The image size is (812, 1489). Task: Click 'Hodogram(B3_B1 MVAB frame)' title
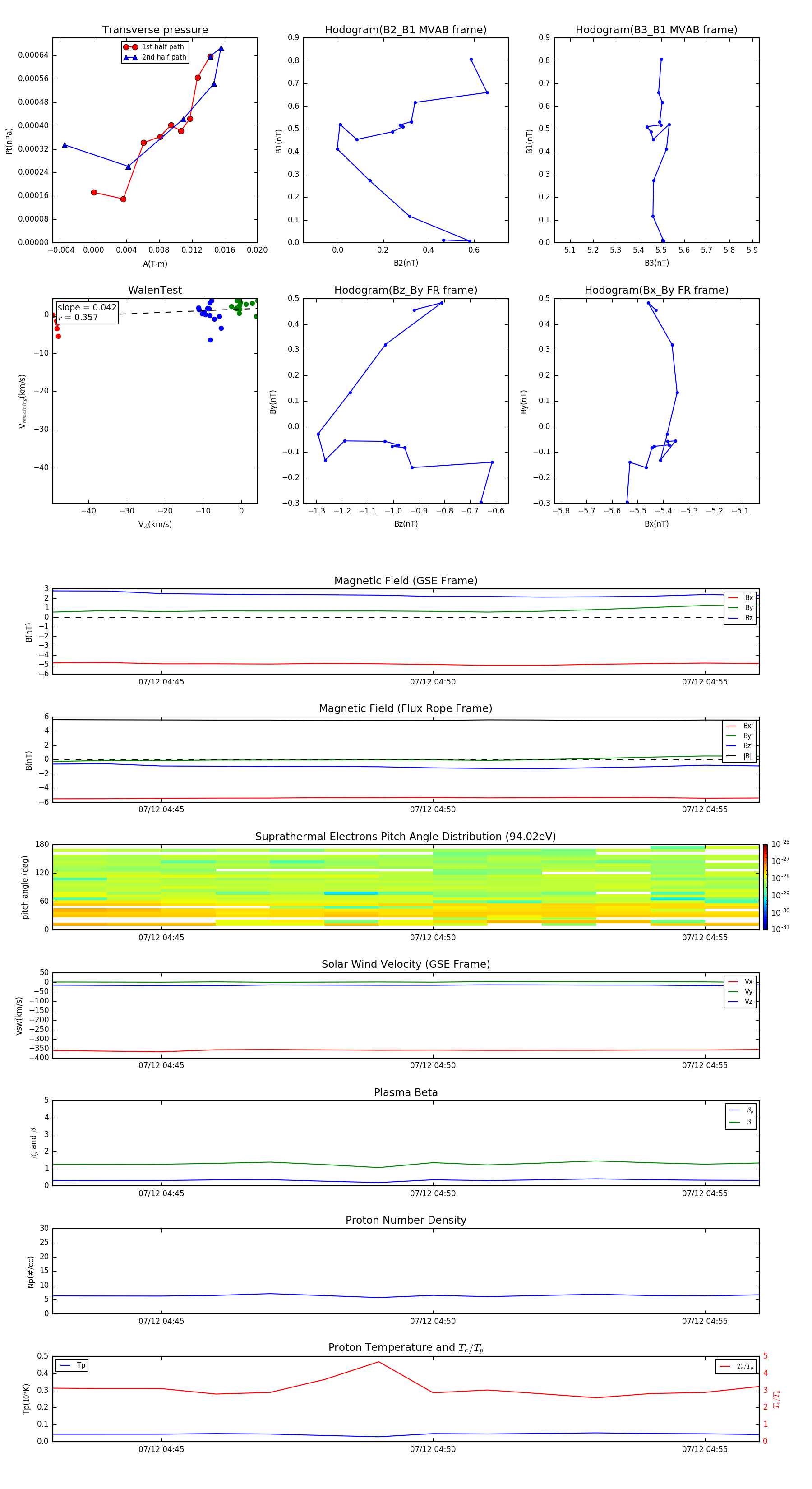coord(656,30)
